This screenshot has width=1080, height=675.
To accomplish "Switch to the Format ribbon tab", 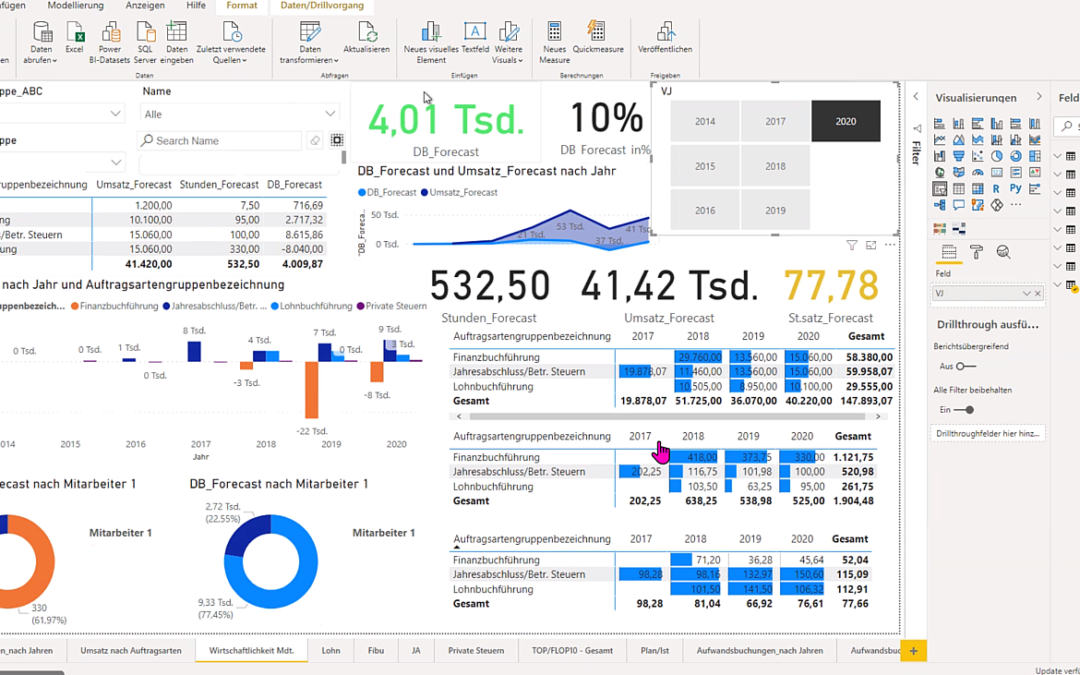I will [242, 6].
